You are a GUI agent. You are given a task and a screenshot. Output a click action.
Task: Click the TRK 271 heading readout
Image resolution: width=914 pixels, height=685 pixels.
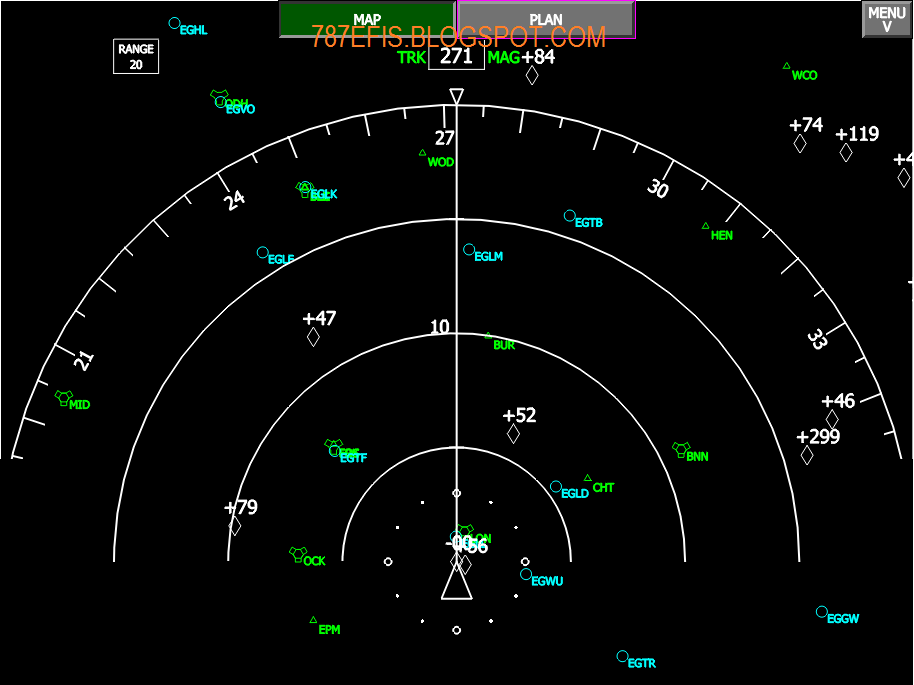click(x=456, y=57)
